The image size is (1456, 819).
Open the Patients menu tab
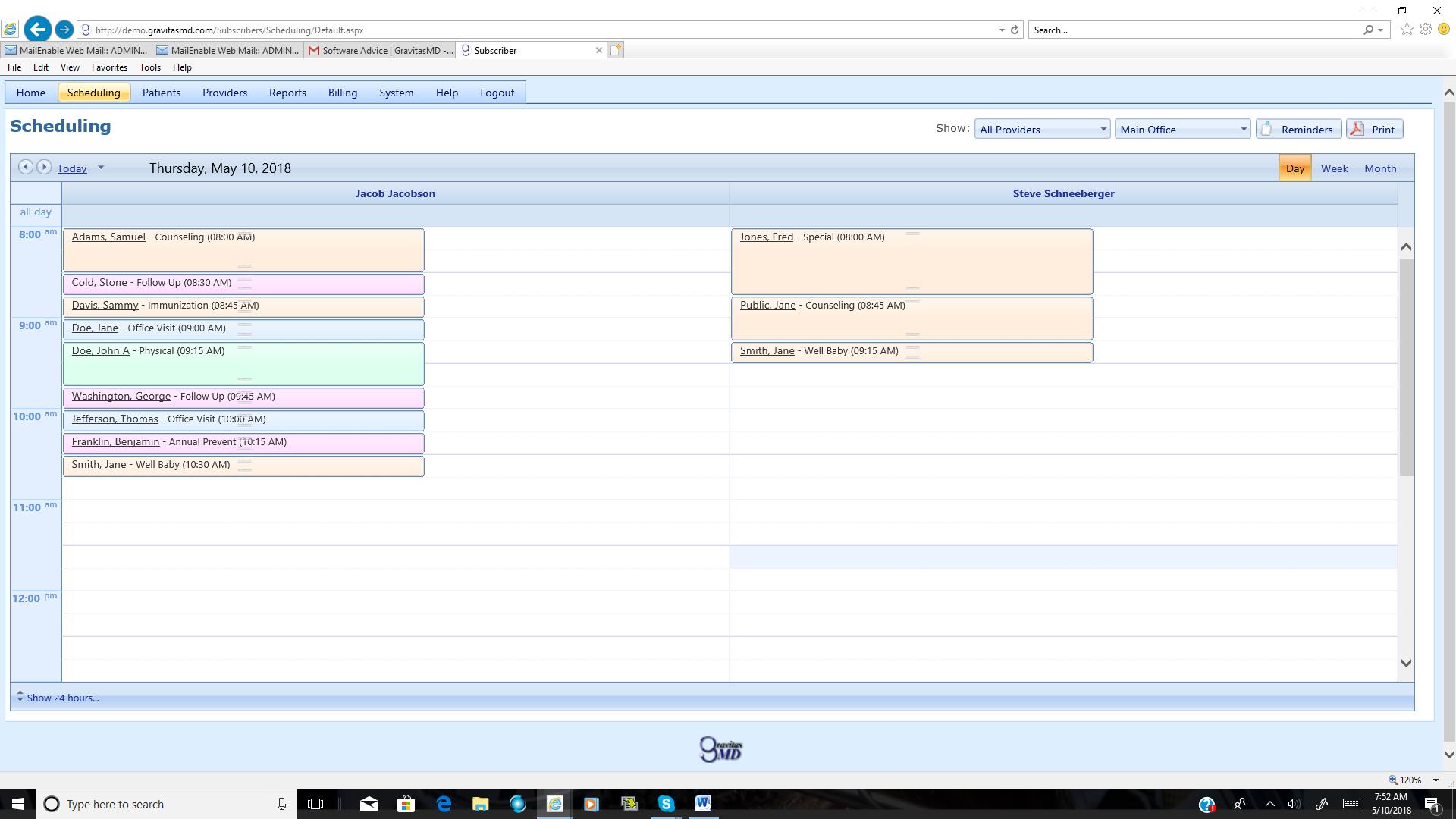coord(161,93)
